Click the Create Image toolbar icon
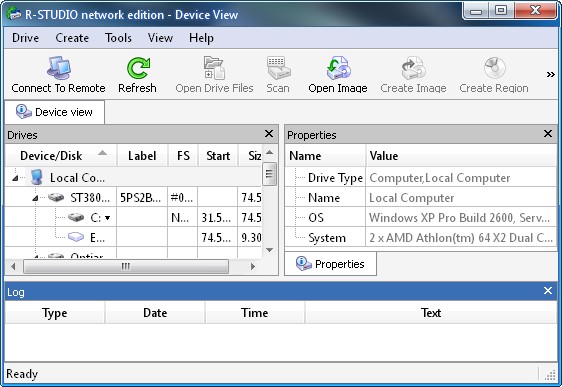 [x=413, y=68]
